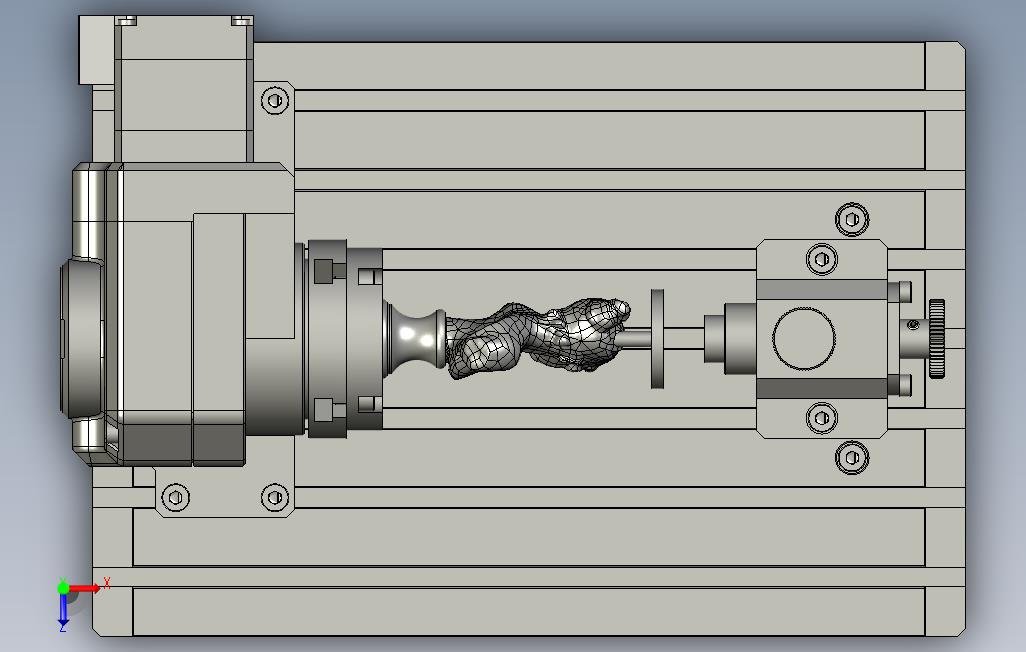The image size is (1026, 652).
Task: Select the inner bottom screw on tailstock clamp
Action: (x=822, y=418)
